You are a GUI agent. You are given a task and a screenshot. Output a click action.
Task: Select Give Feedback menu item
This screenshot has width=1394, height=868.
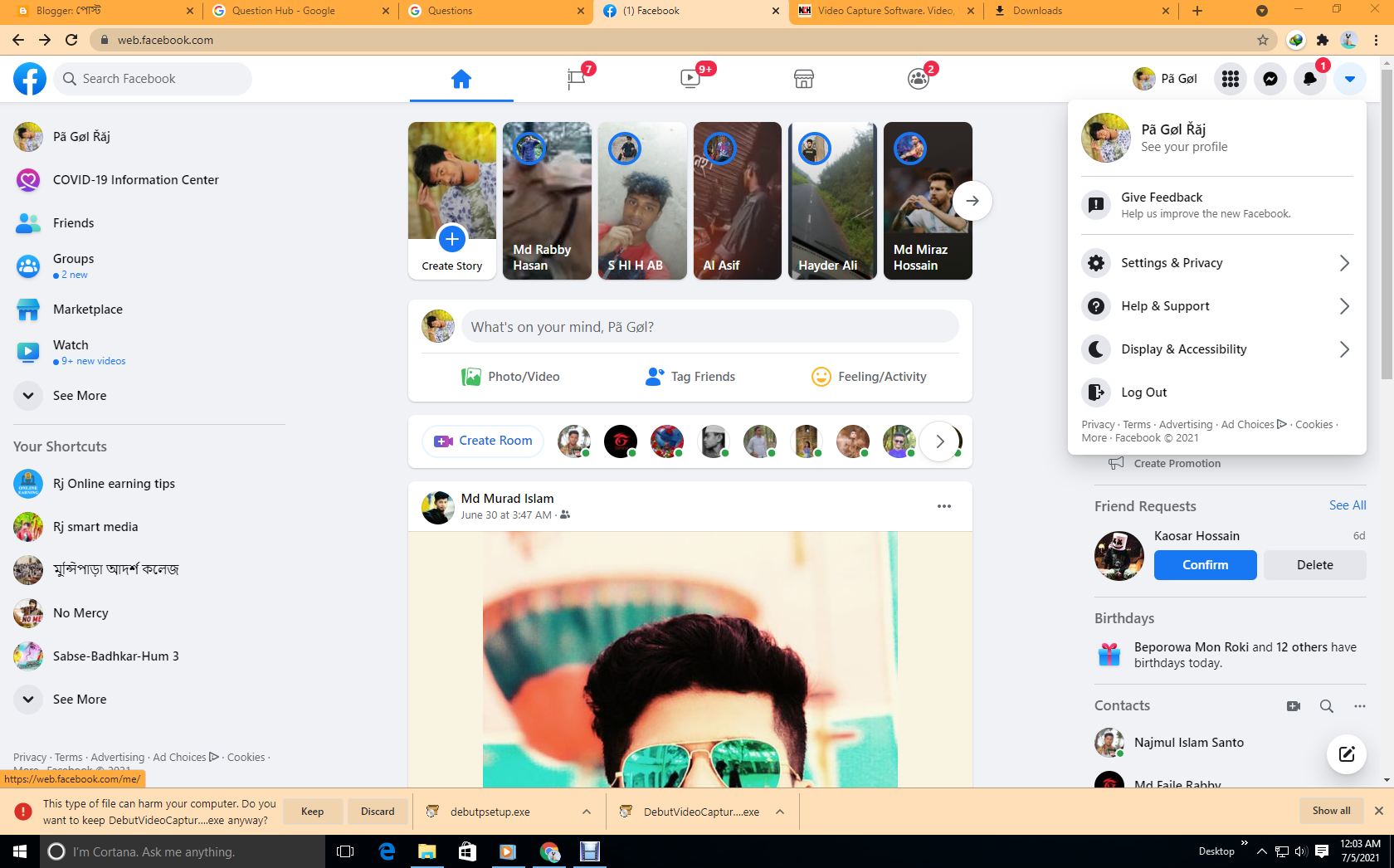click(x=1217, y=205)
